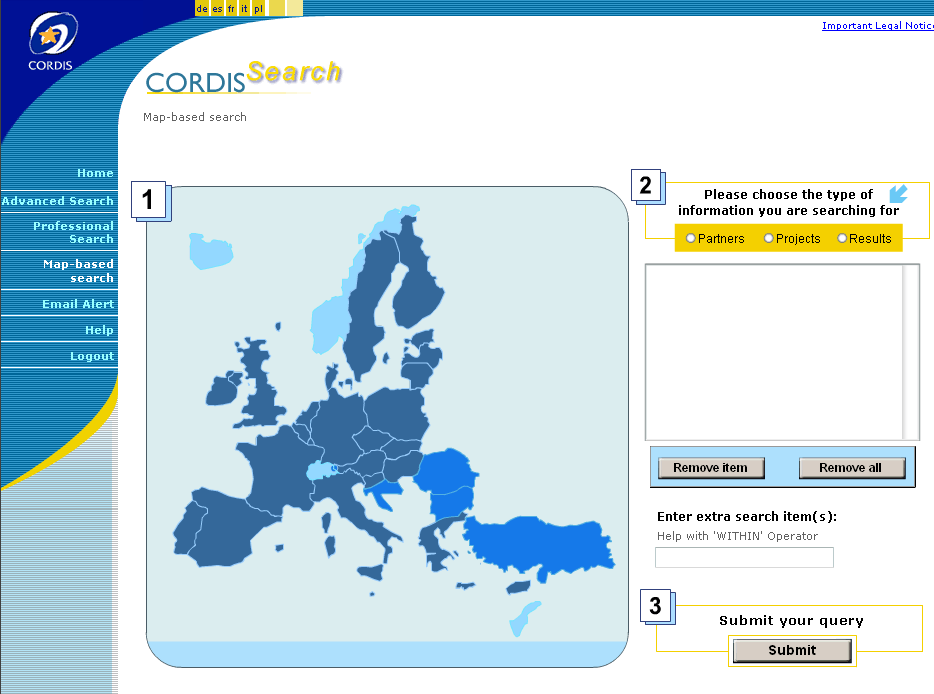
Task: Click the extra search items text field
Action: (x=744, y=557)
